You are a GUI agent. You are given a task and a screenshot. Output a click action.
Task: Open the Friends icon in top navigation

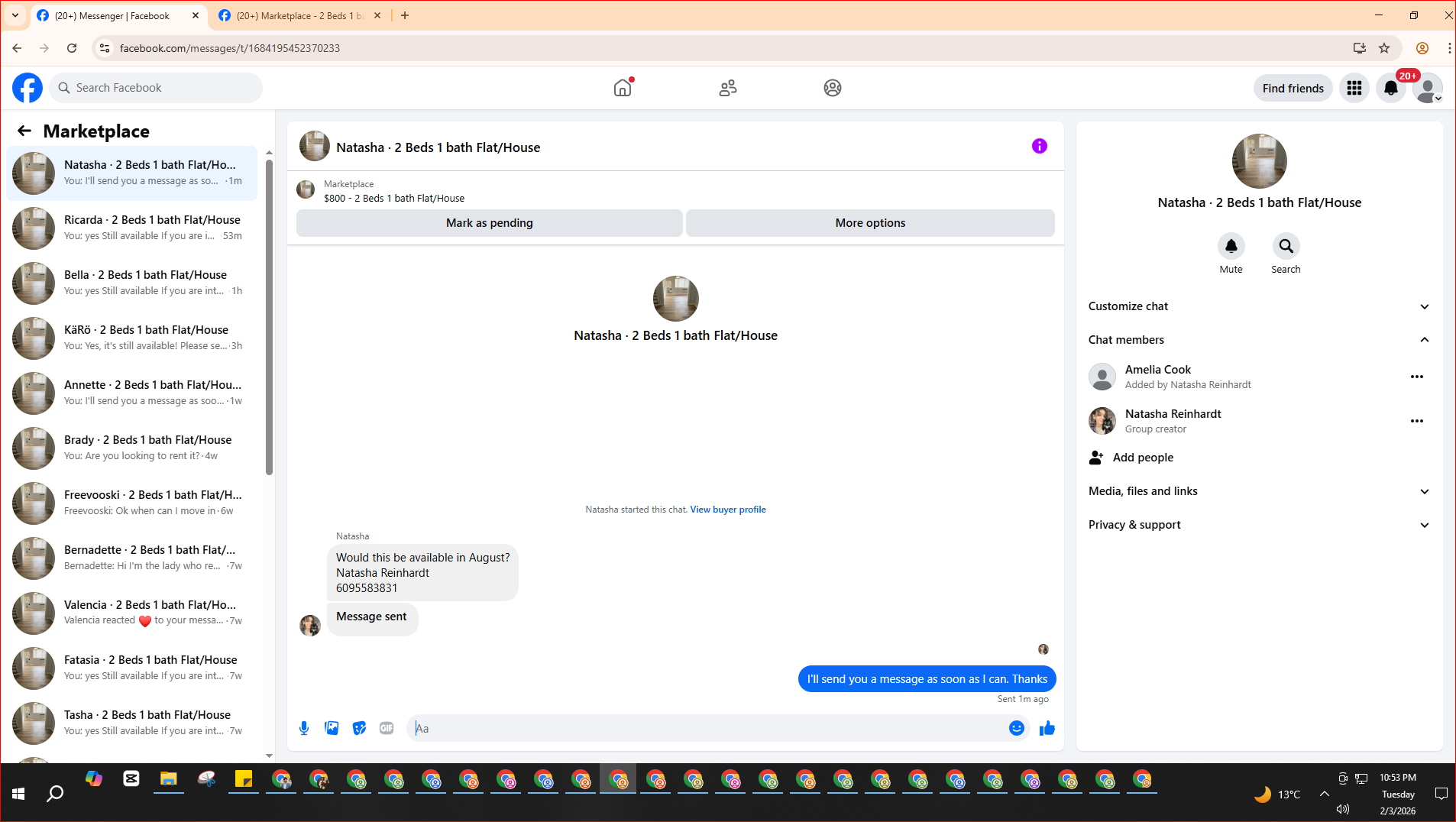(728, 88)
